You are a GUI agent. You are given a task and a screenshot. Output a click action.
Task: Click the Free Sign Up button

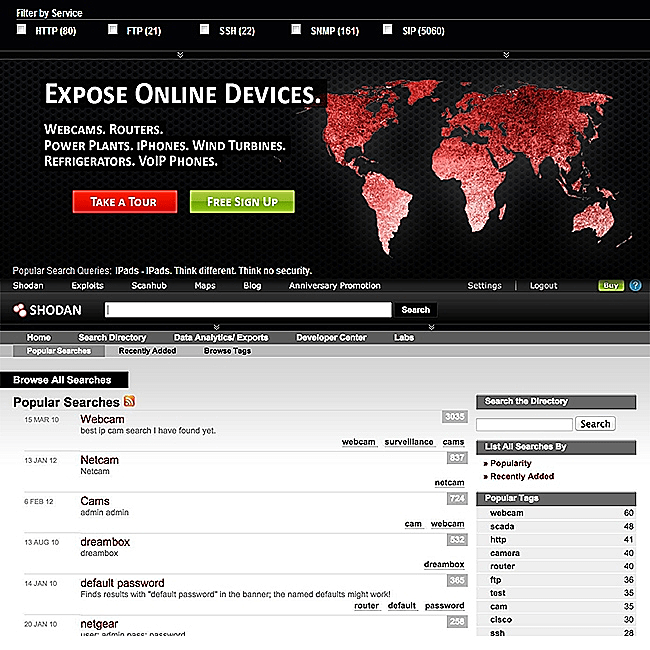242,202
